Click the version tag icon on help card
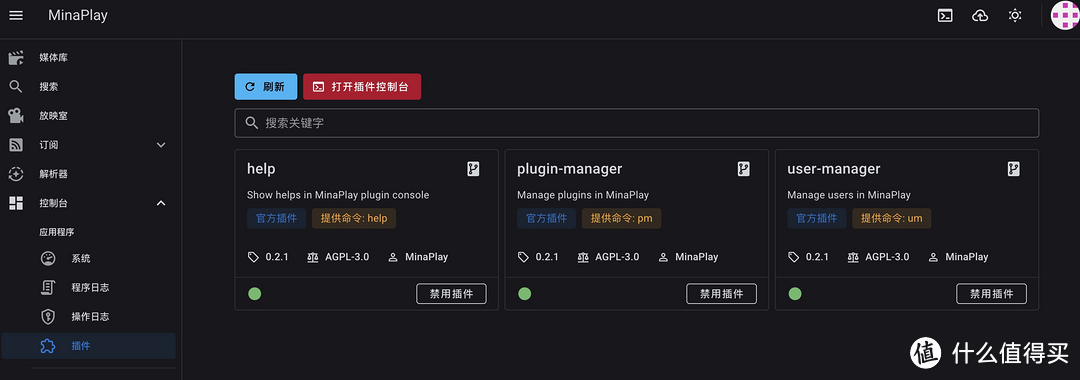 253,257
